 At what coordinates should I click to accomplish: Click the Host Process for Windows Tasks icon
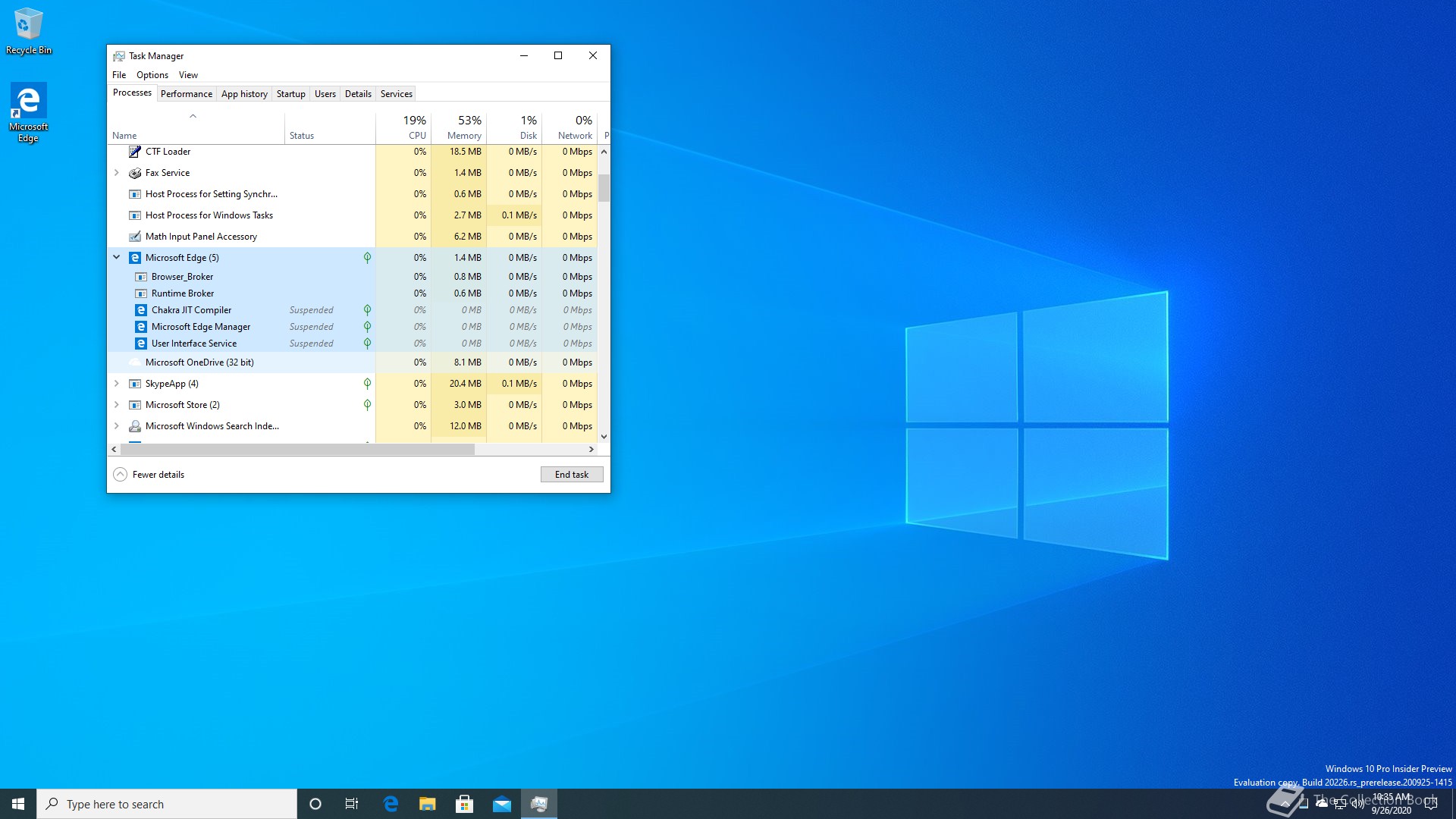tap(135, 215)
